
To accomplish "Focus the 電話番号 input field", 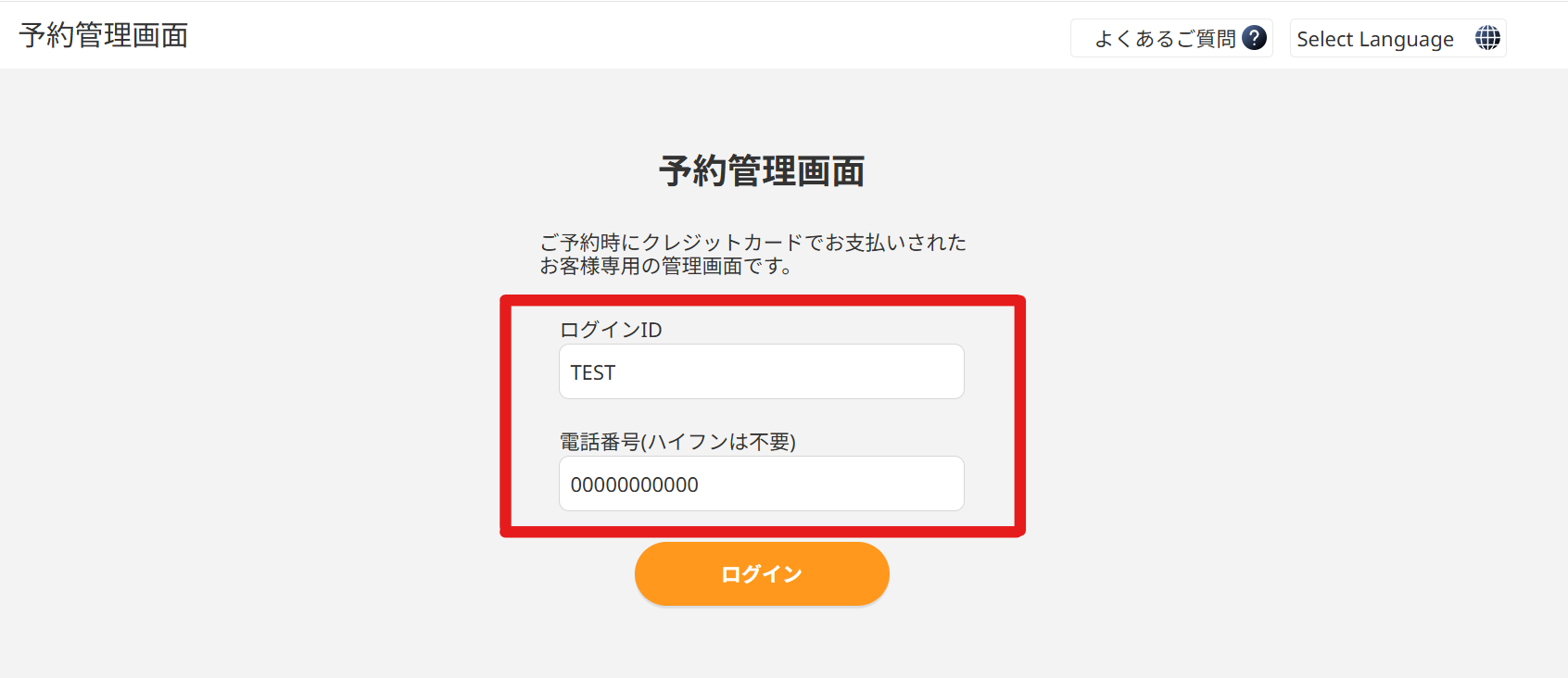I will click(762, 483).
